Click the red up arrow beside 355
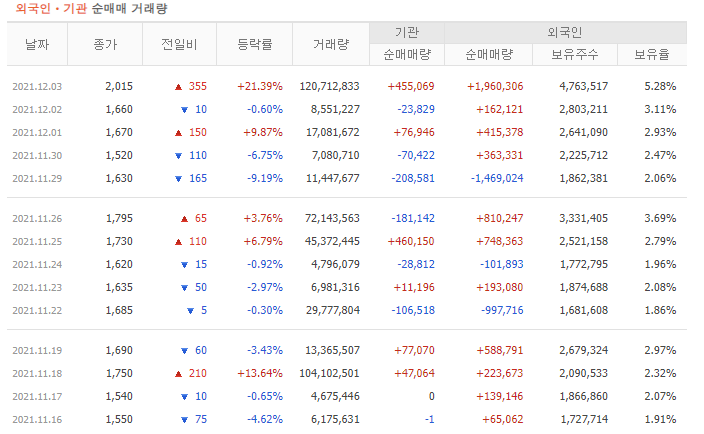This screenshot has width=704, height=434. click(x=178, y=87)
